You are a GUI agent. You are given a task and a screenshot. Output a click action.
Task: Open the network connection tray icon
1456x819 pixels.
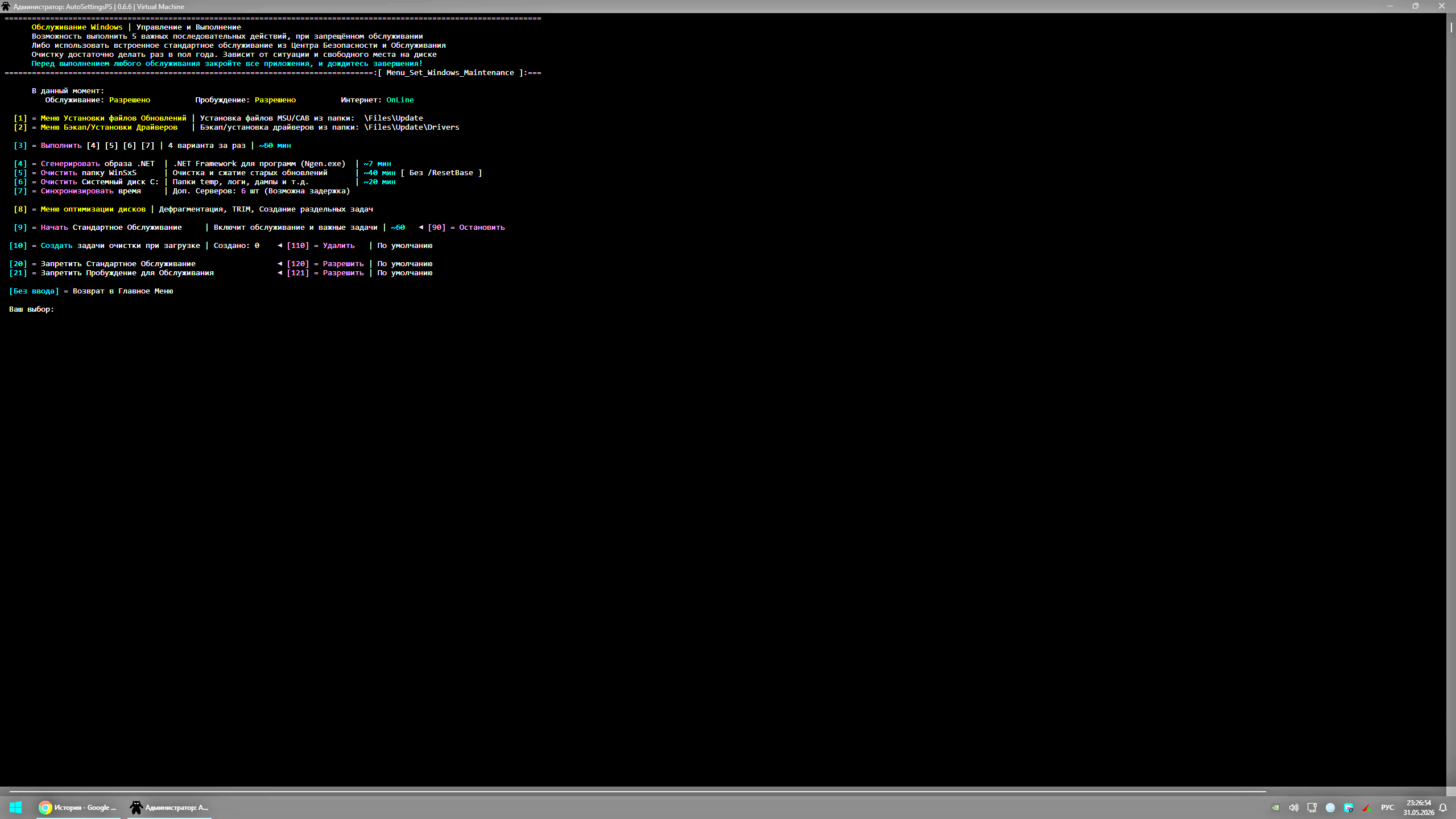[x=1312, y=808]
